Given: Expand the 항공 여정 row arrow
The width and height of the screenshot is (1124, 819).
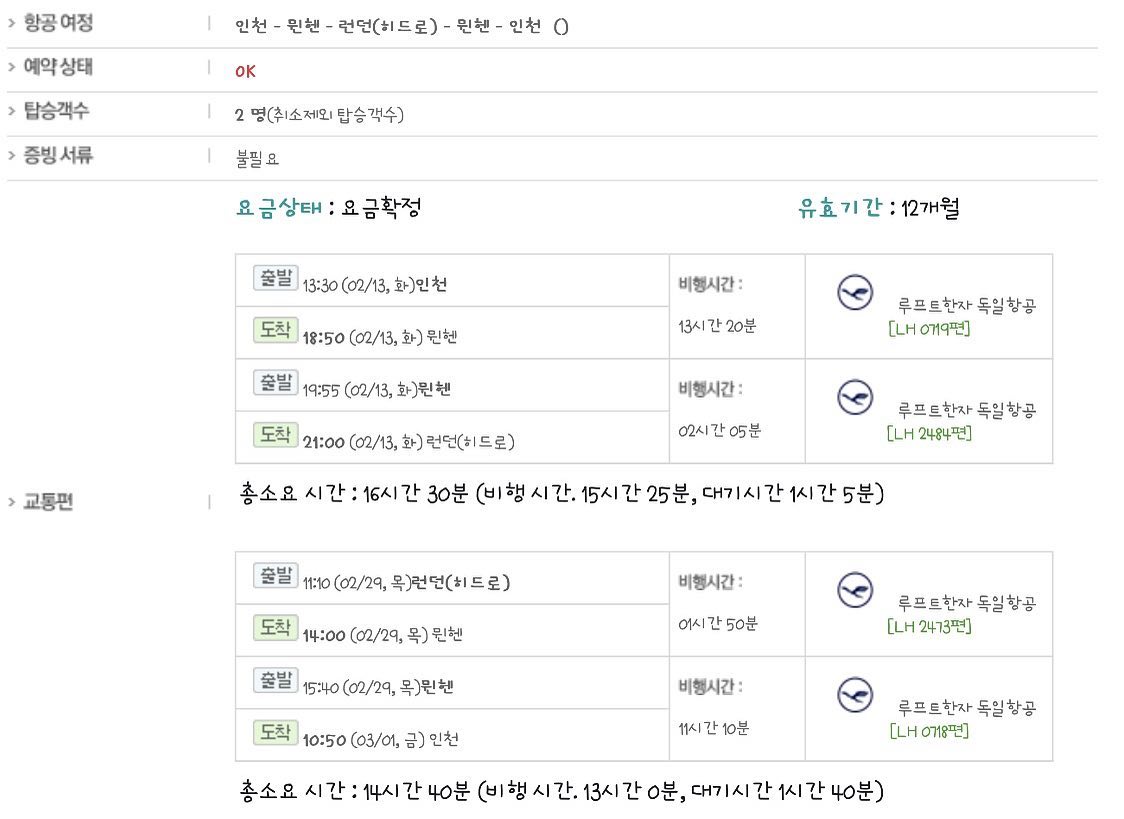Looking at the screenshot, I should pyautogui.click(x=11, y=23).
